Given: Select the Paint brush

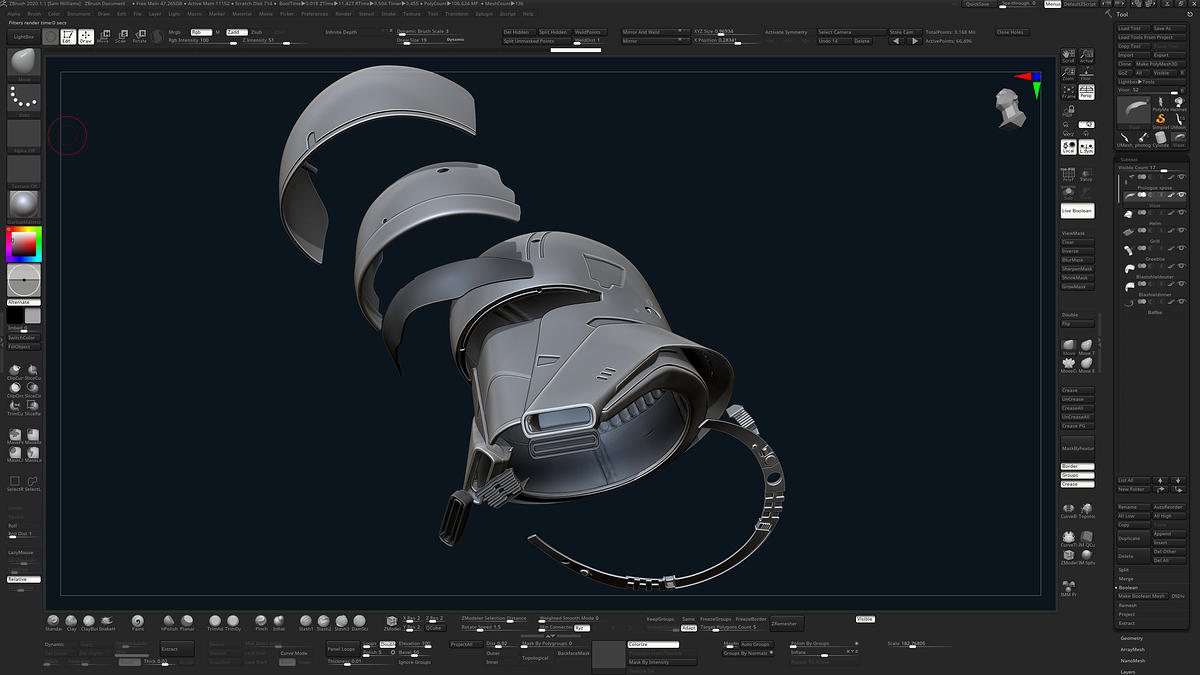Looking at the screenshot, I should [x=137, y=622].
